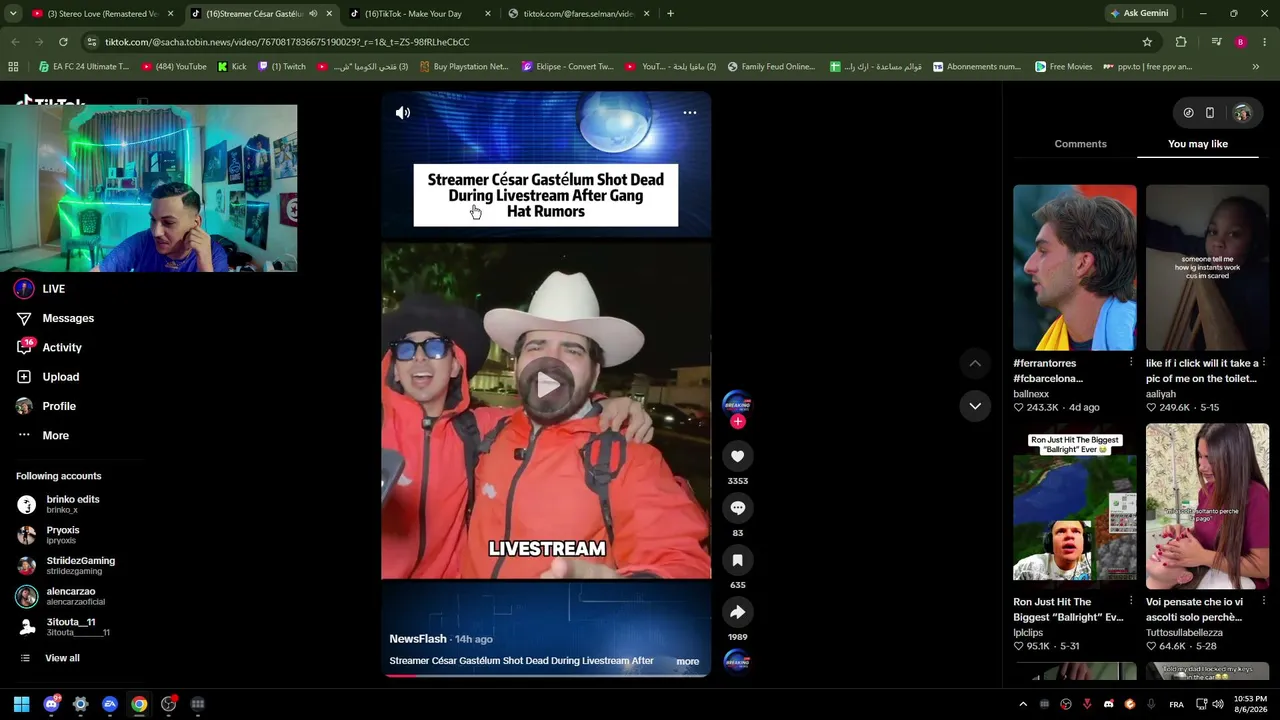This screenshot has width=1280, height=720.
Task: Mute the Streamer César tab audio
Action: [313, 14]
